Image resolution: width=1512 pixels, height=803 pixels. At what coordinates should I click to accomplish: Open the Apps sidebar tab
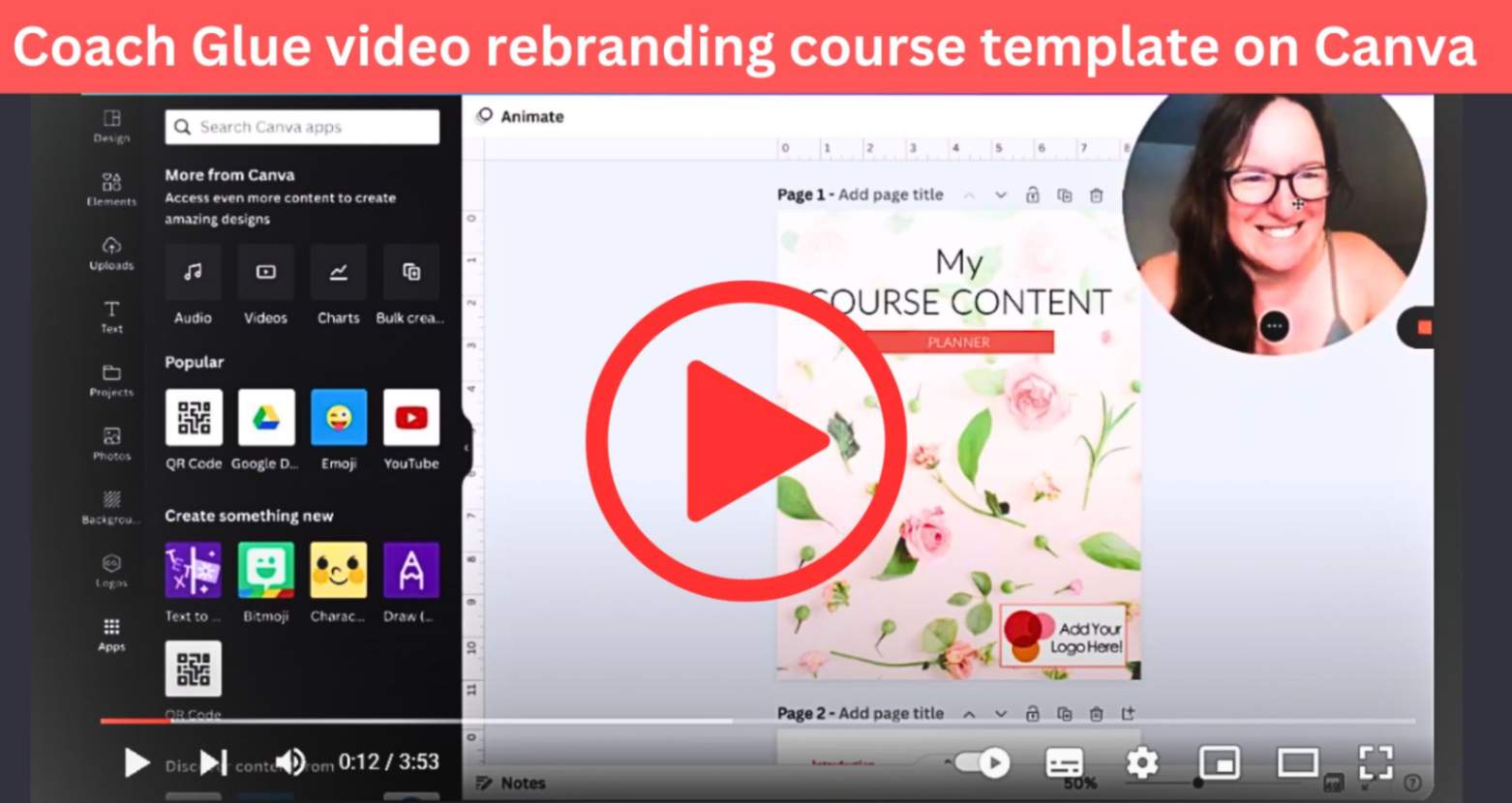click(x=111, y=635)
